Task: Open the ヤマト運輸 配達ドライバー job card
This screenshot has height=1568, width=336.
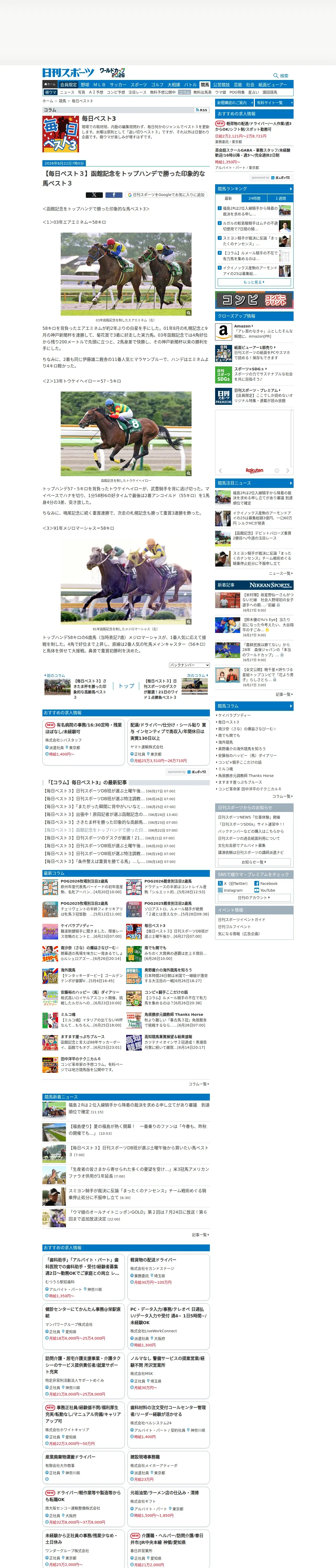Action: tap(168, 742)
